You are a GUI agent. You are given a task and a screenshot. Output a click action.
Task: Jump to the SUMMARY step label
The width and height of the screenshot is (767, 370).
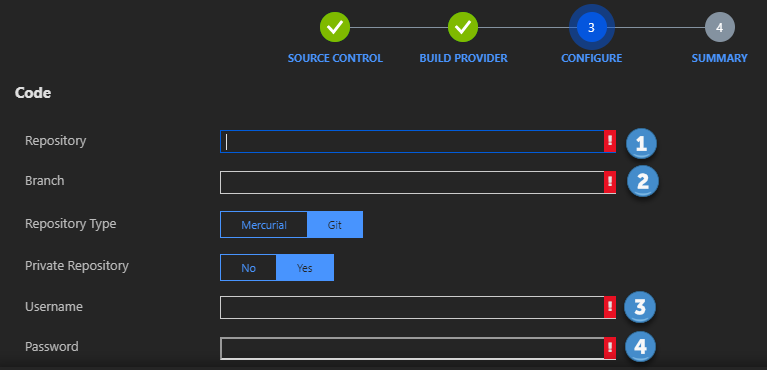(720, 58)
